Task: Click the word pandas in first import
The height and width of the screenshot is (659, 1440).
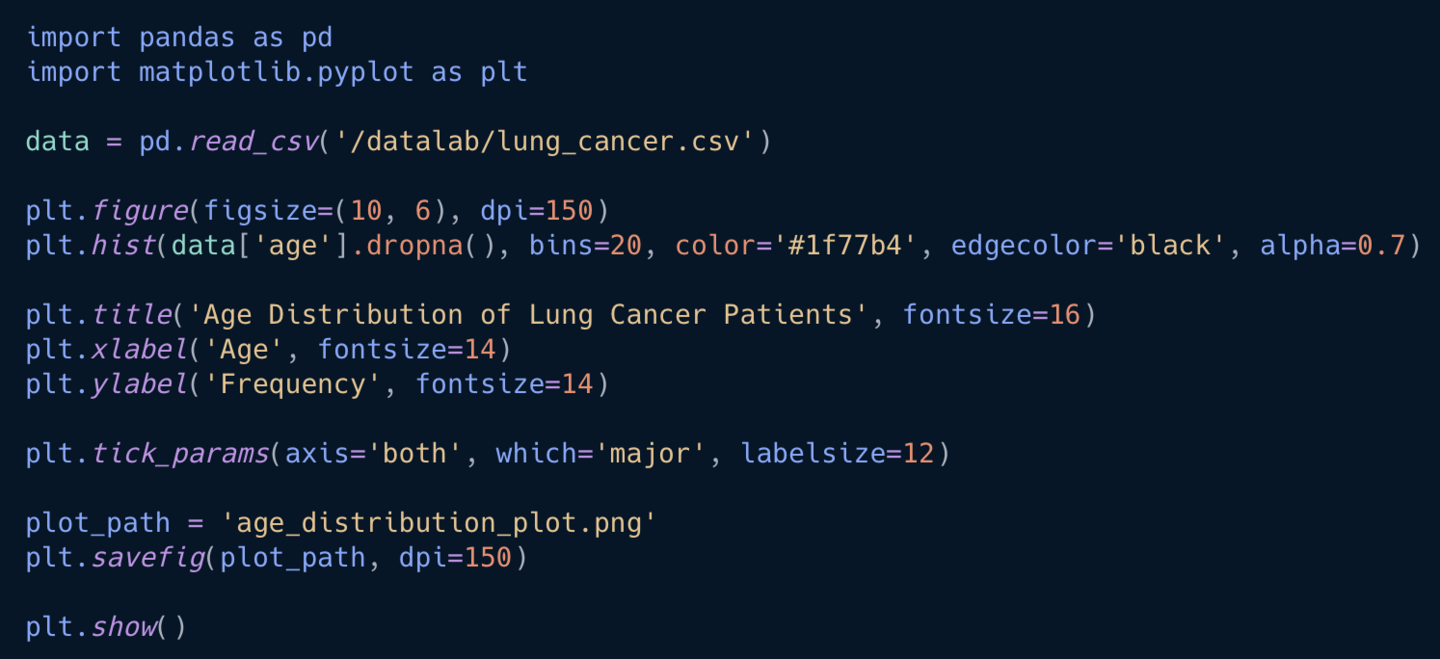Action: pyautogui.click(x=187, y=38)
